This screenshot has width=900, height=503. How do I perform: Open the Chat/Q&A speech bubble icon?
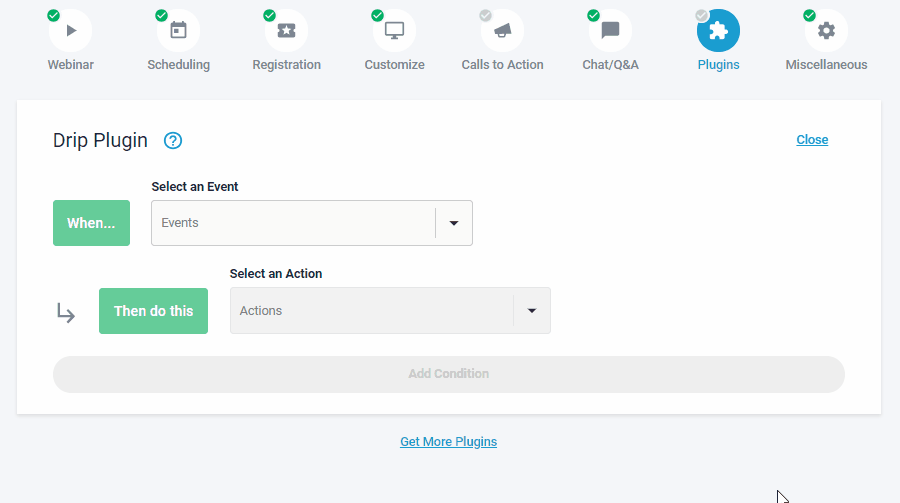pos(610,30)
